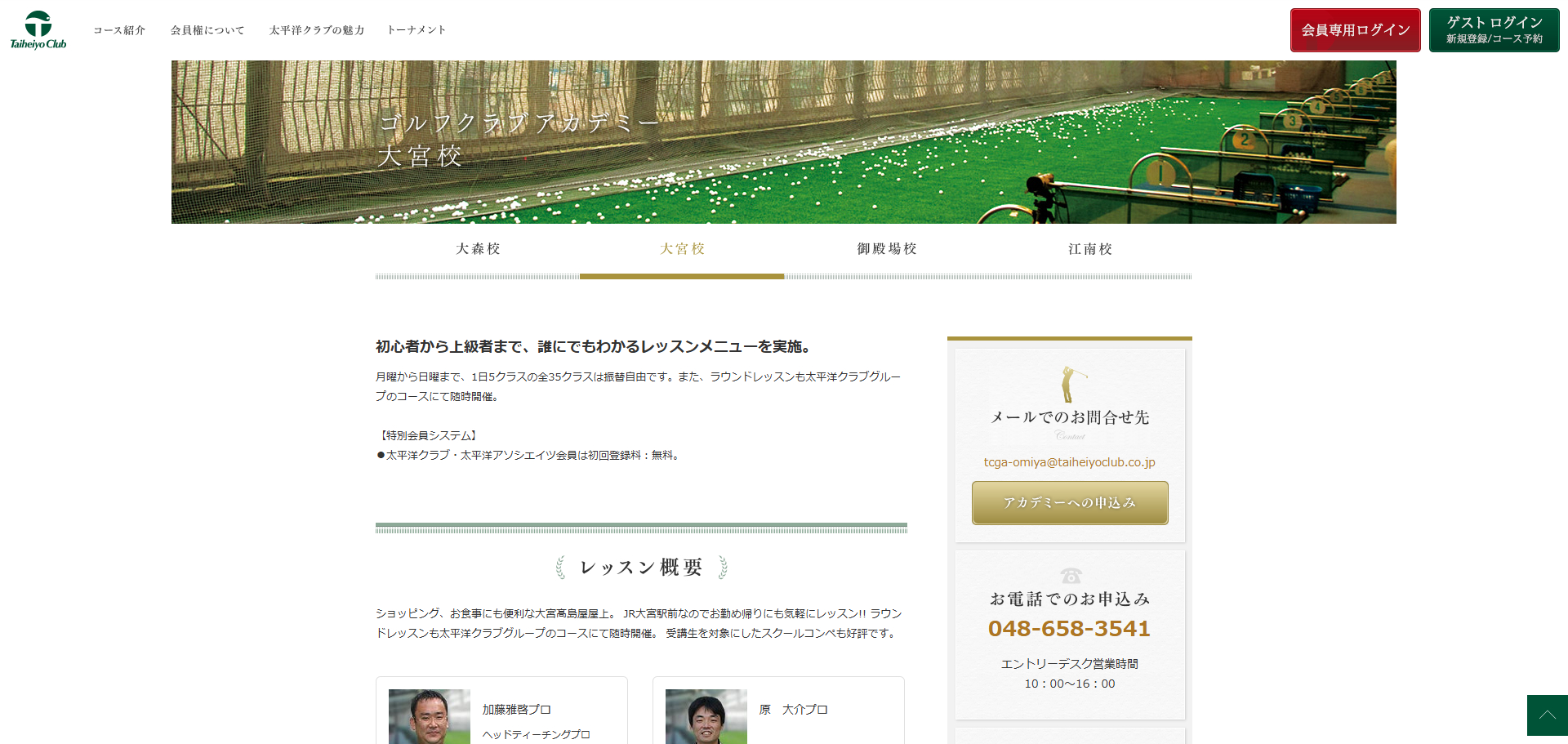
Task: Click the tcga-omiya@taiheiyoclub.co.jp email link
Action: (1070, 462)
